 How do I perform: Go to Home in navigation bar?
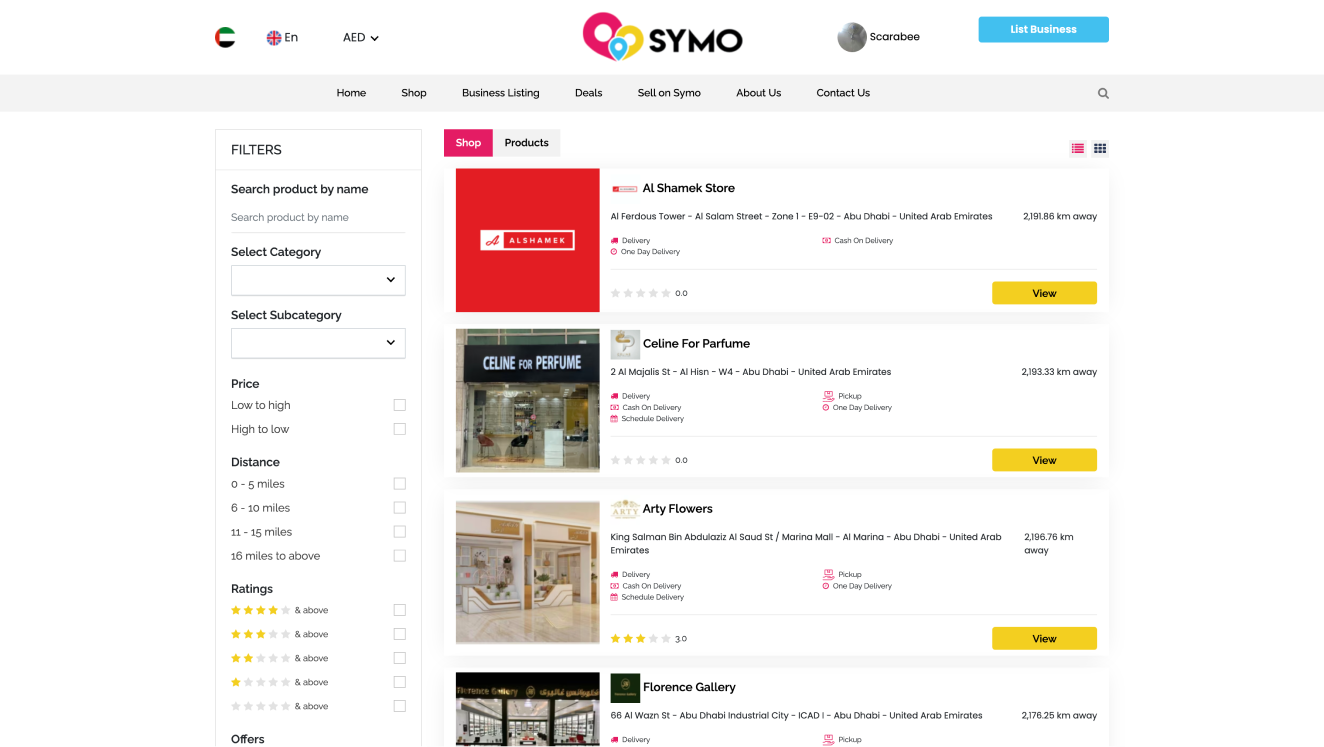pos(351,93)
